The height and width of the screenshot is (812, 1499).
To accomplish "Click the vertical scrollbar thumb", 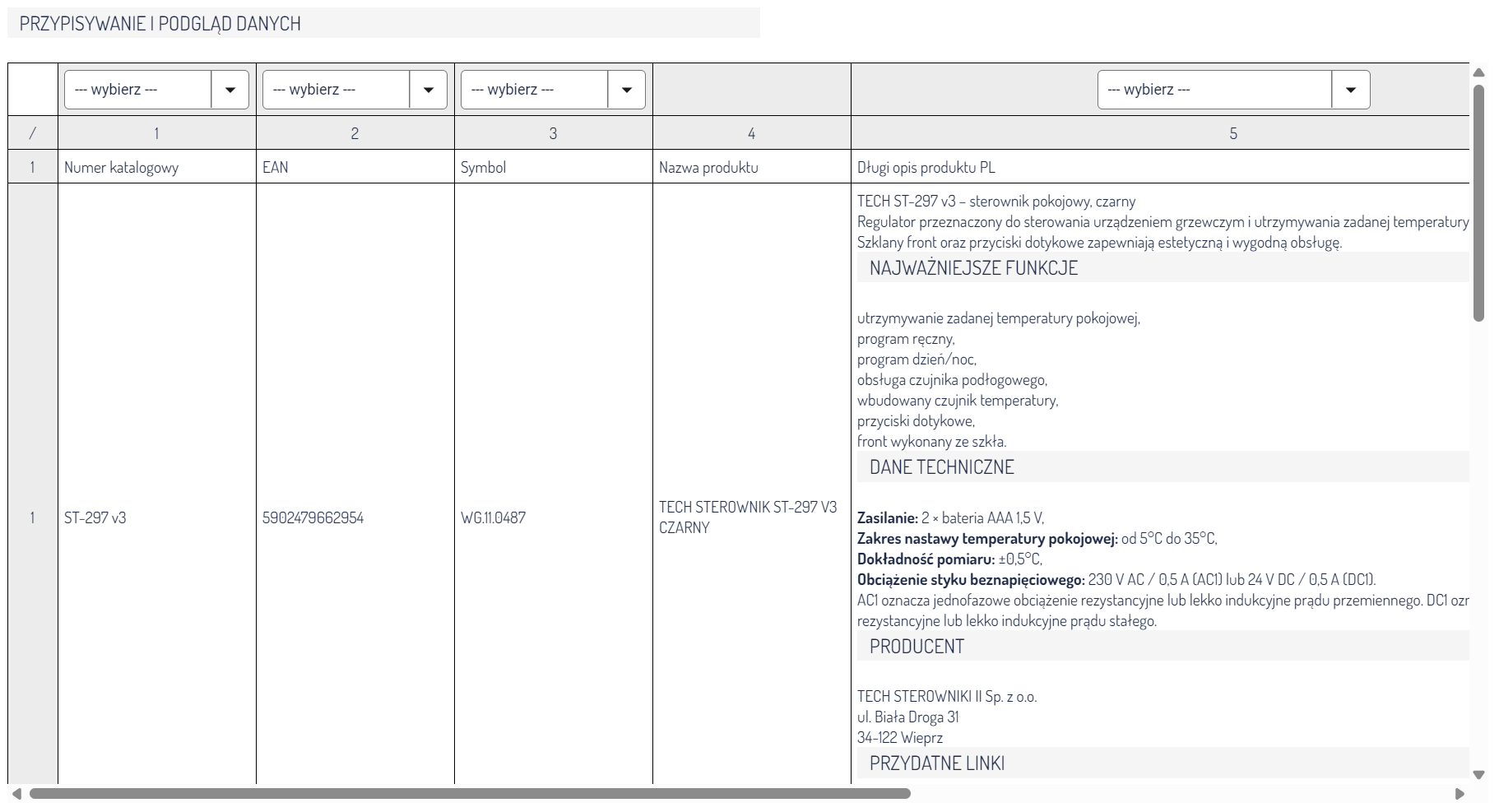I will 1478,202.
